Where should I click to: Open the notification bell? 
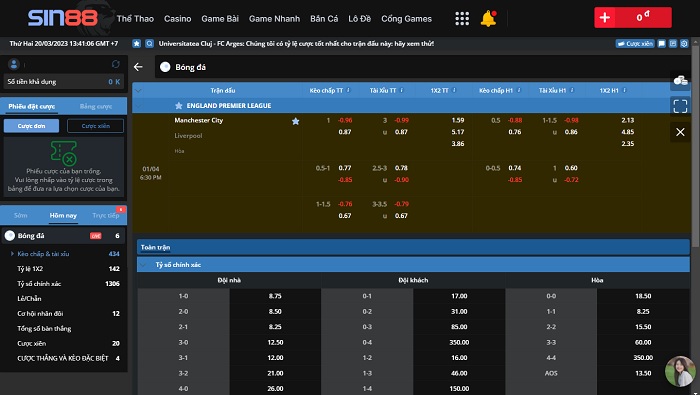click(x=488, y=18)
